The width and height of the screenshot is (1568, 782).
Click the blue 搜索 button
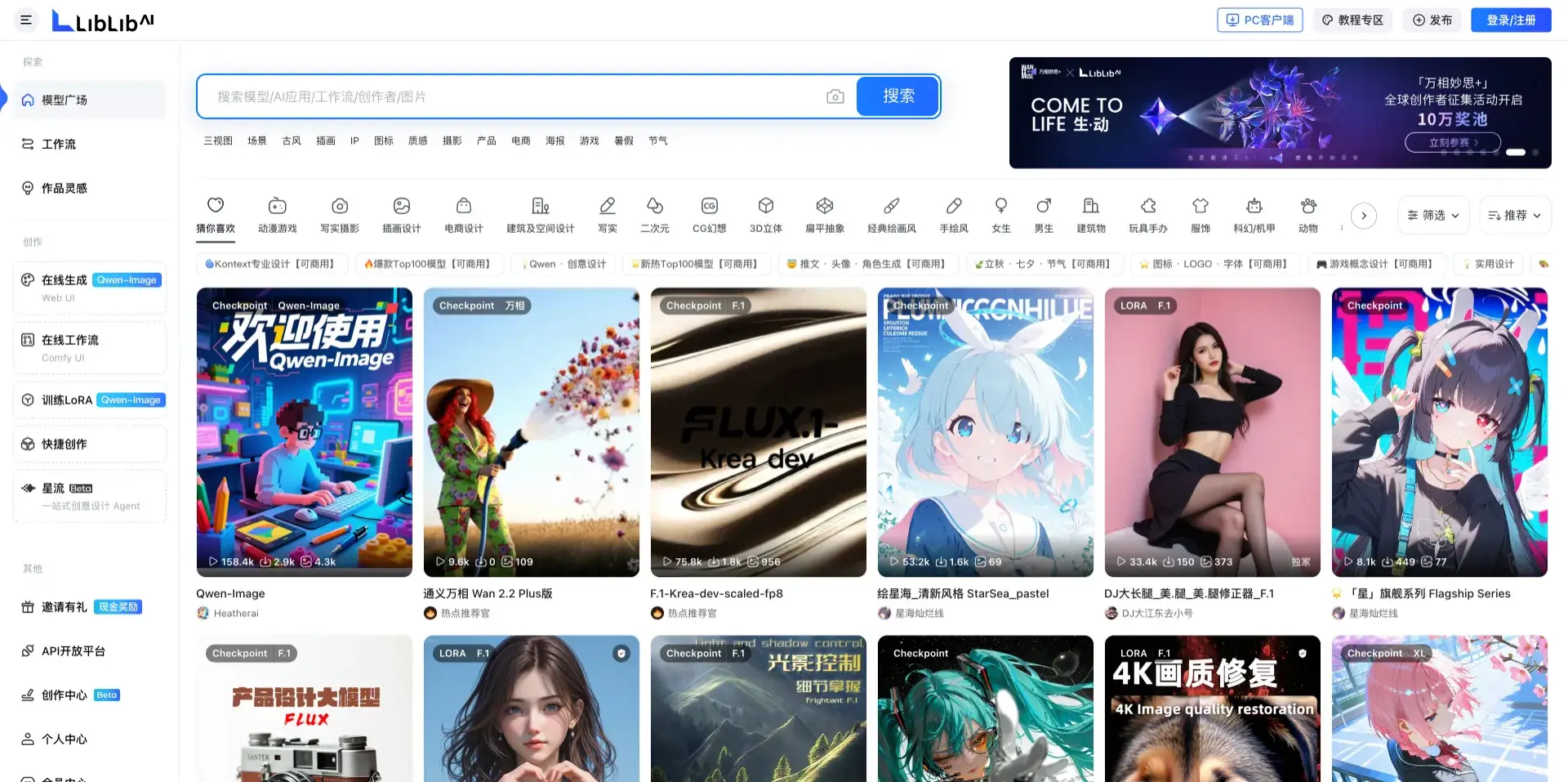pos(898,96)
